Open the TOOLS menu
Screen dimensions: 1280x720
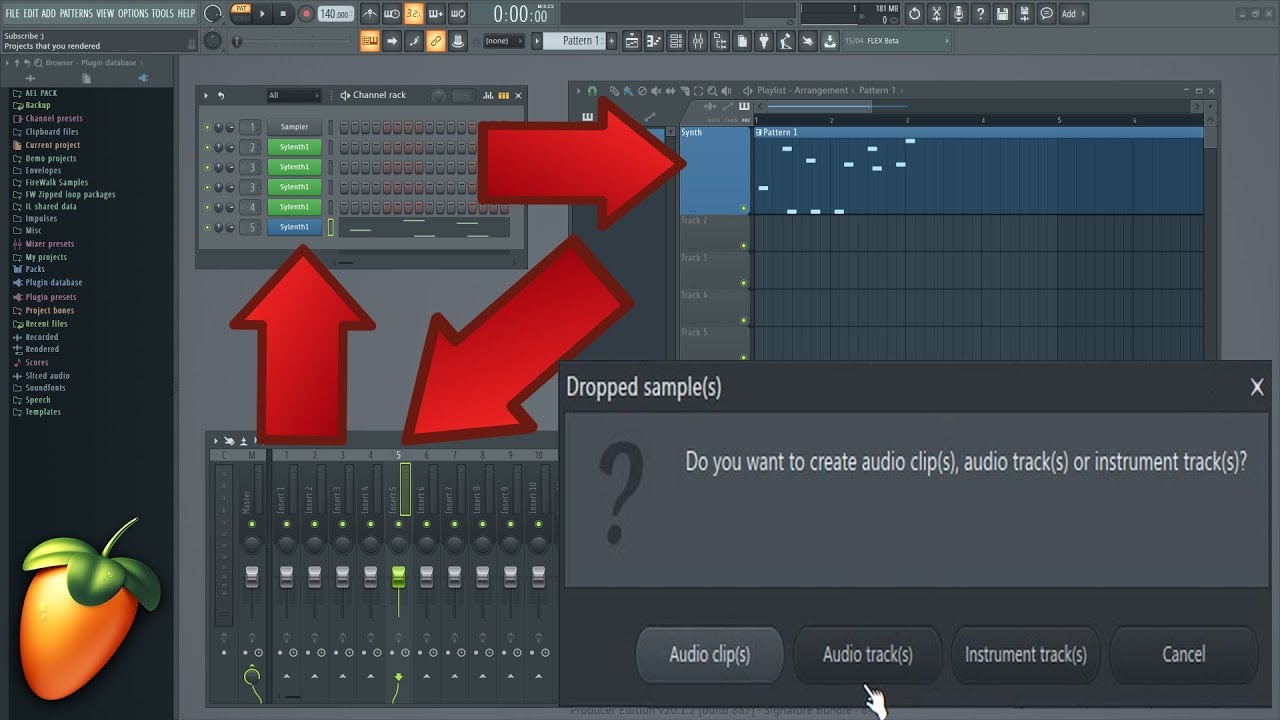pyautogui.click(x=162, y=13)
